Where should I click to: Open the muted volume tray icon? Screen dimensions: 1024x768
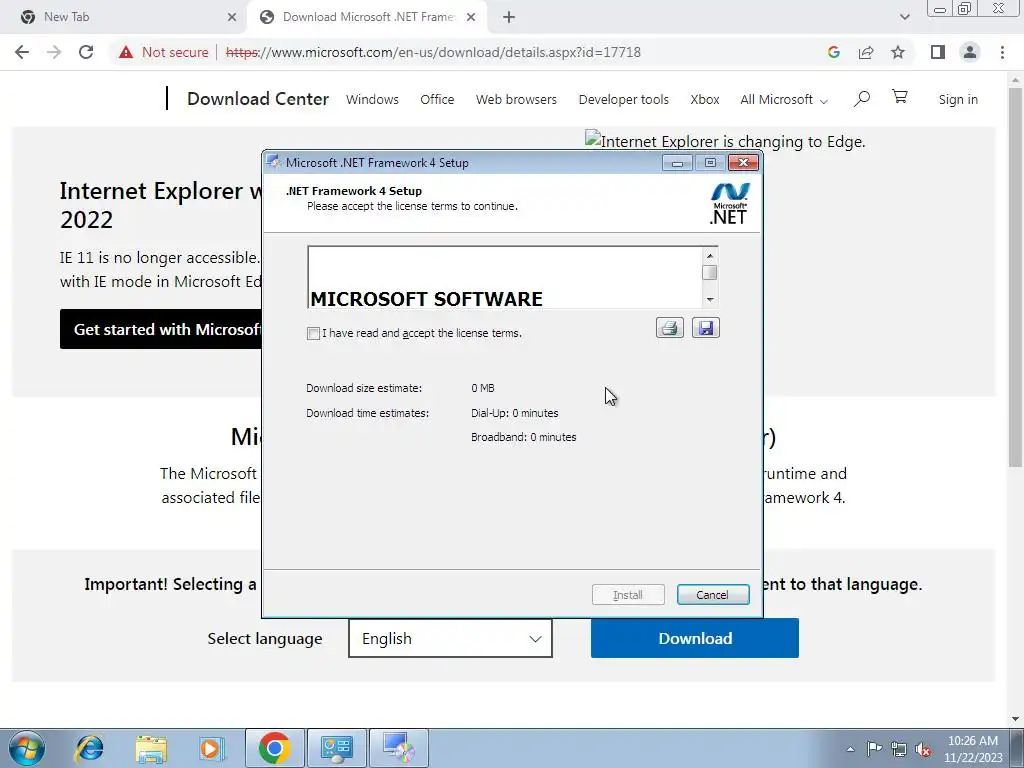[x=923, y=749]
